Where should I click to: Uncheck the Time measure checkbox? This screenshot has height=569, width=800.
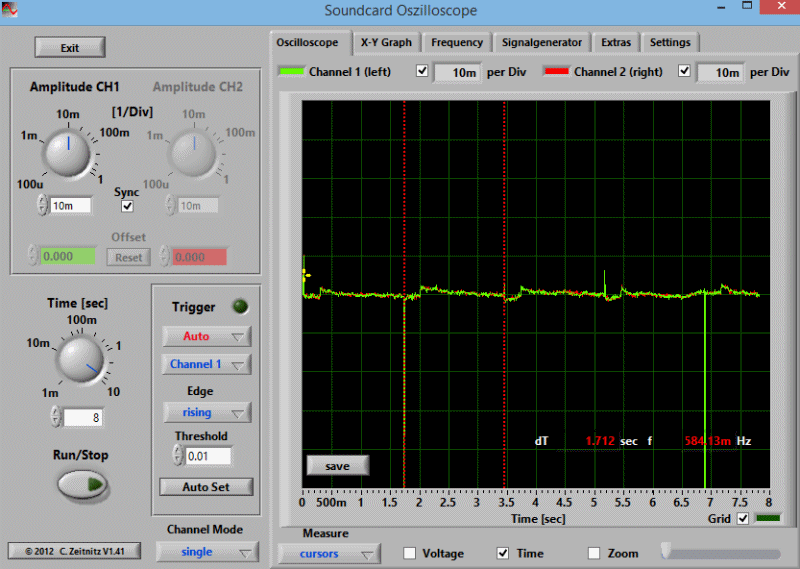(x=503, y=553)
